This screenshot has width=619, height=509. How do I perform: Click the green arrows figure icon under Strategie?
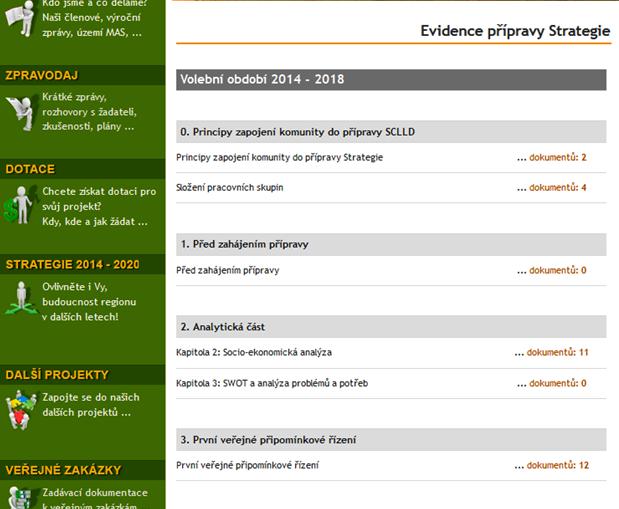[x=21, y=298]
